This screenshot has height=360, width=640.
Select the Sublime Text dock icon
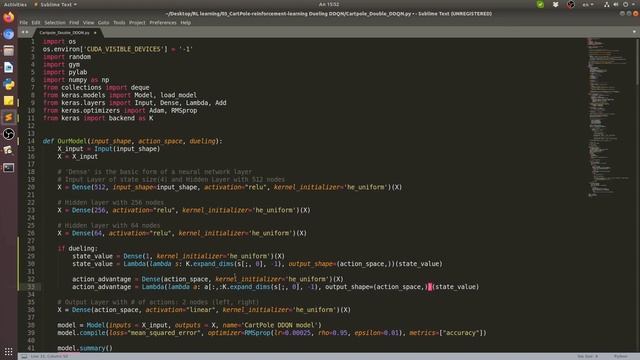pos(9,118)
